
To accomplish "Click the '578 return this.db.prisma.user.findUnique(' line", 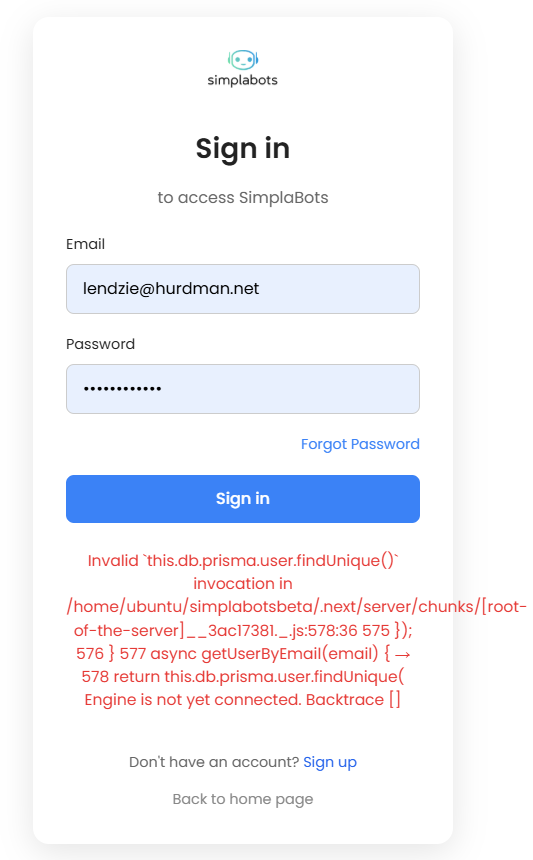I will tap(243, 677).
